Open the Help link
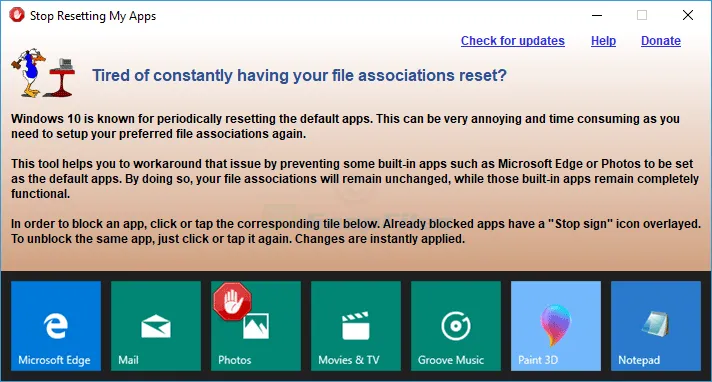Screen dimensions: 712x382 tap(603, 41)
